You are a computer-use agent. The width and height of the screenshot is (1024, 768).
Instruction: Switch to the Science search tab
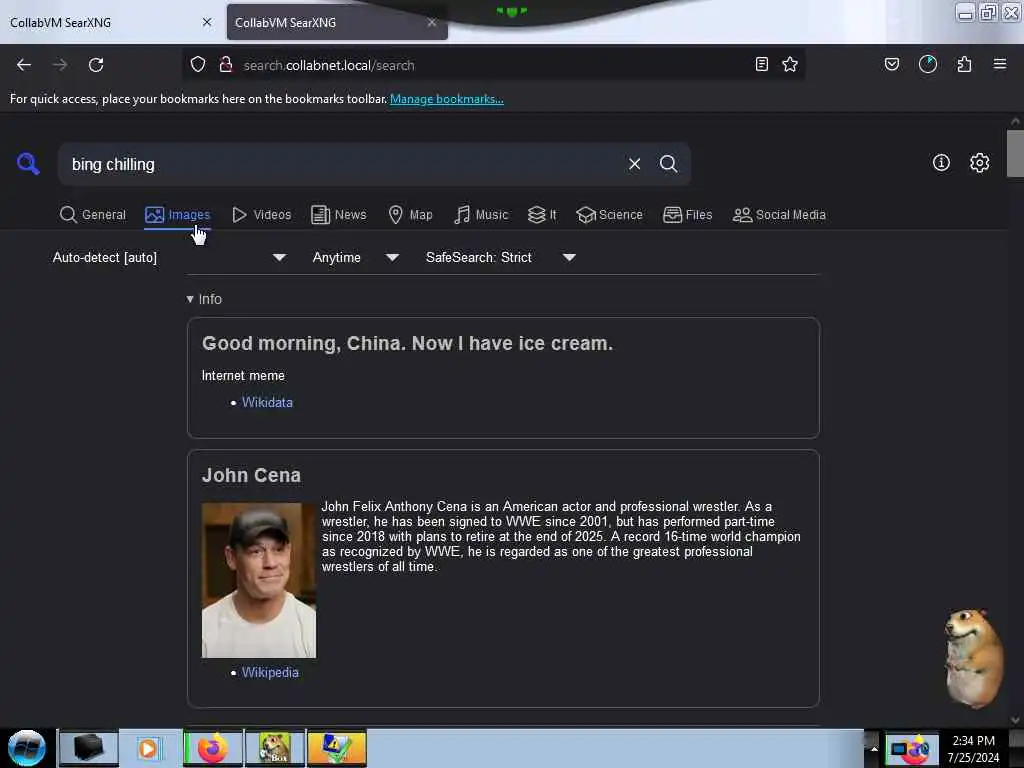(609, 214)
